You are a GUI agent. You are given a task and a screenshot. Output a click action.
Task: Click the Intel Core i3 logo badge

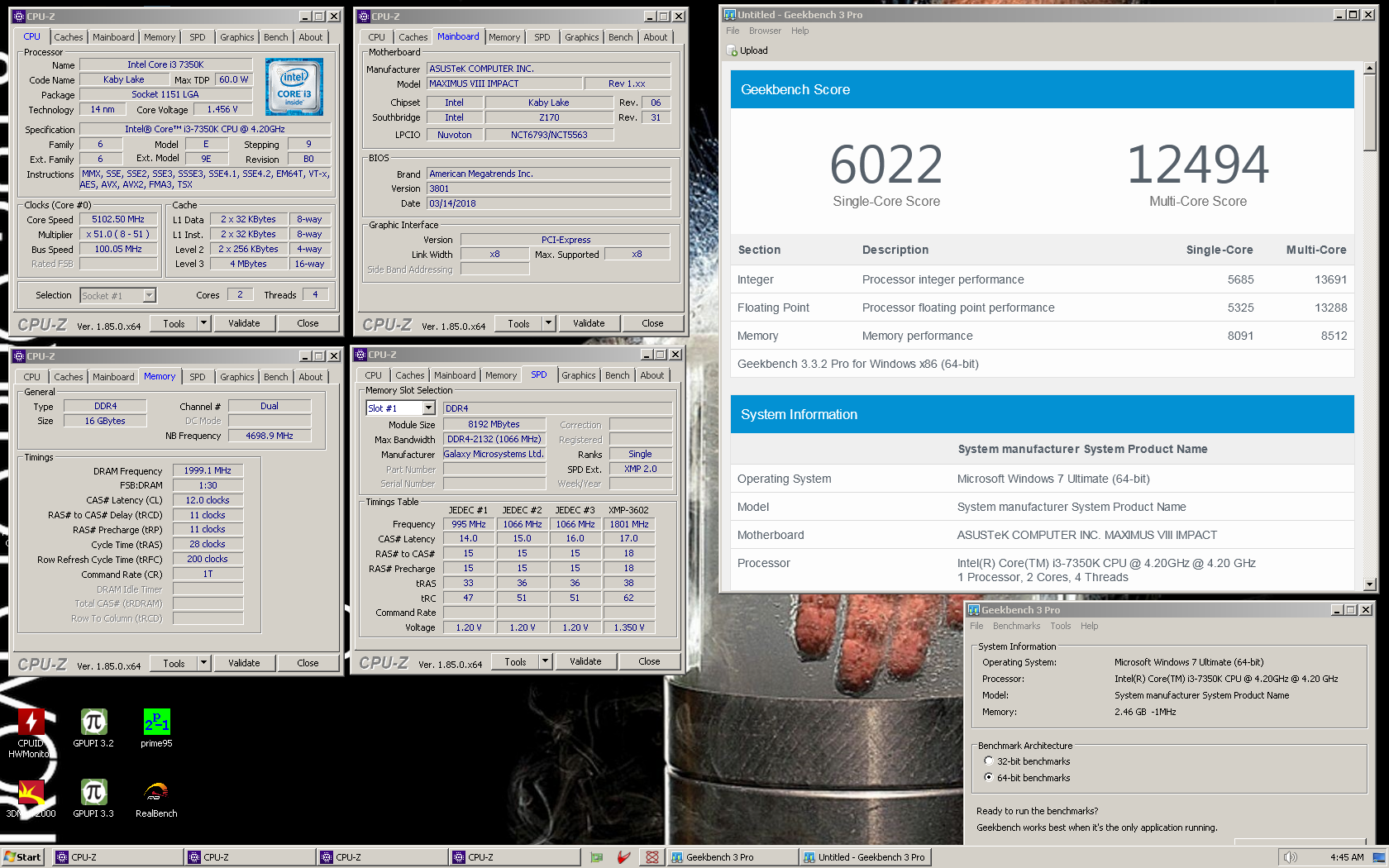pos(294,87)
